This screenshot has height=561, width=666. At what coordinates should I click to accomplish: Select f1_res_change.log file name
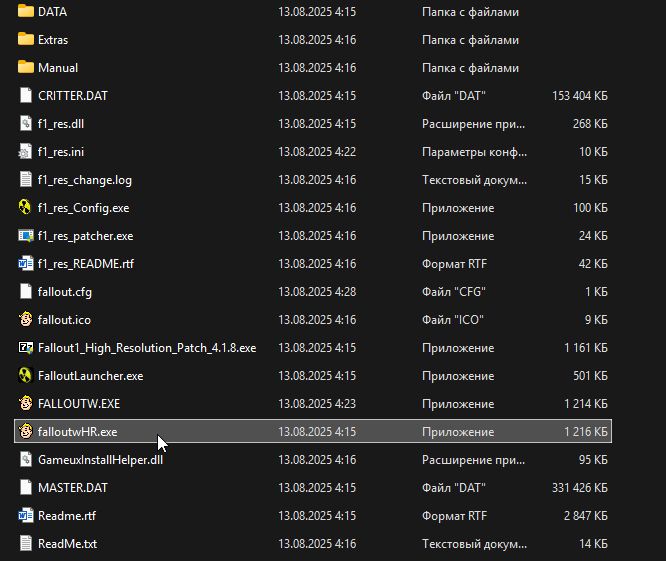[84, 180]
